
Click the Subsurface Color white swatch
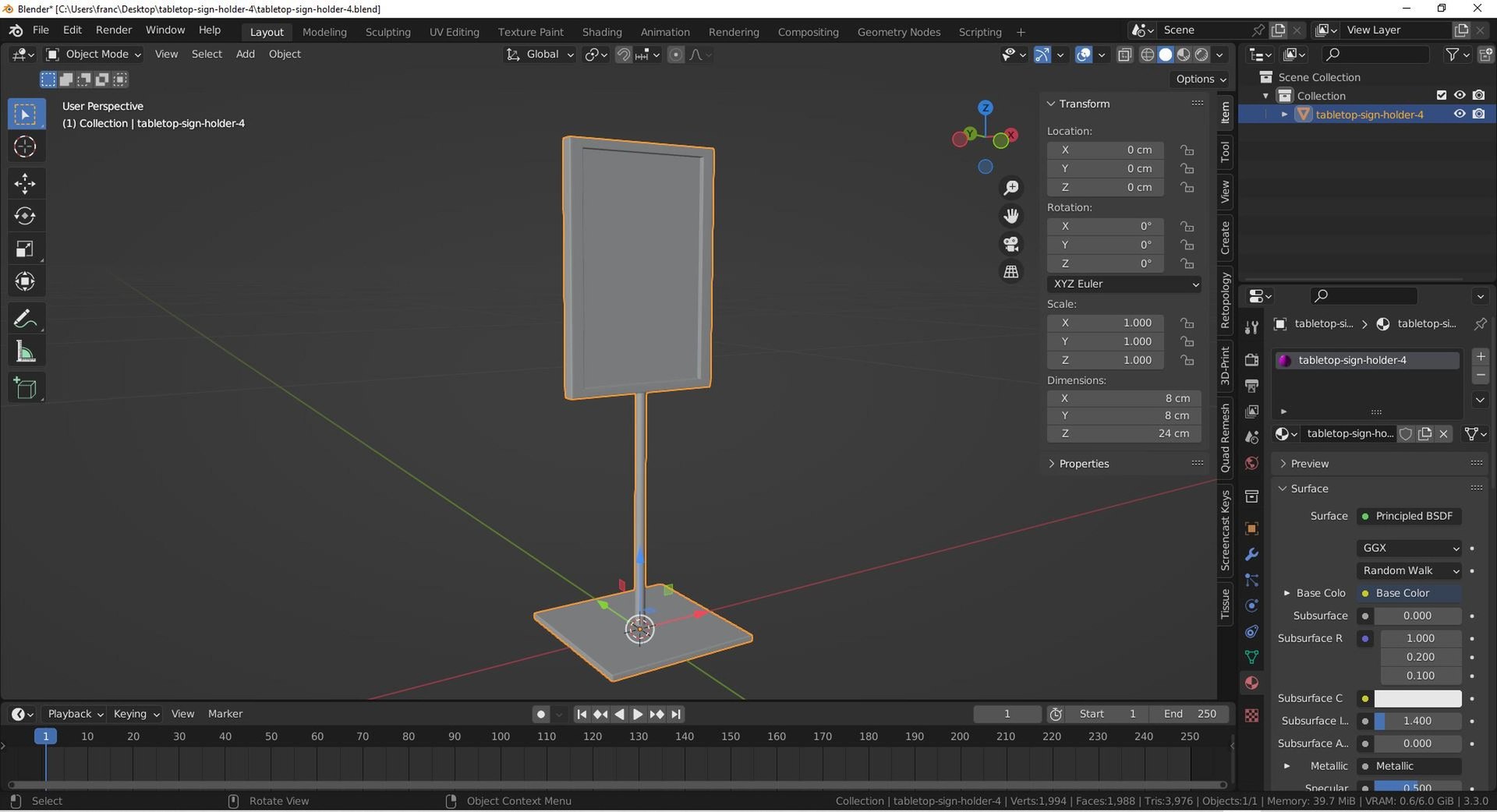(x=1417, y=698)
